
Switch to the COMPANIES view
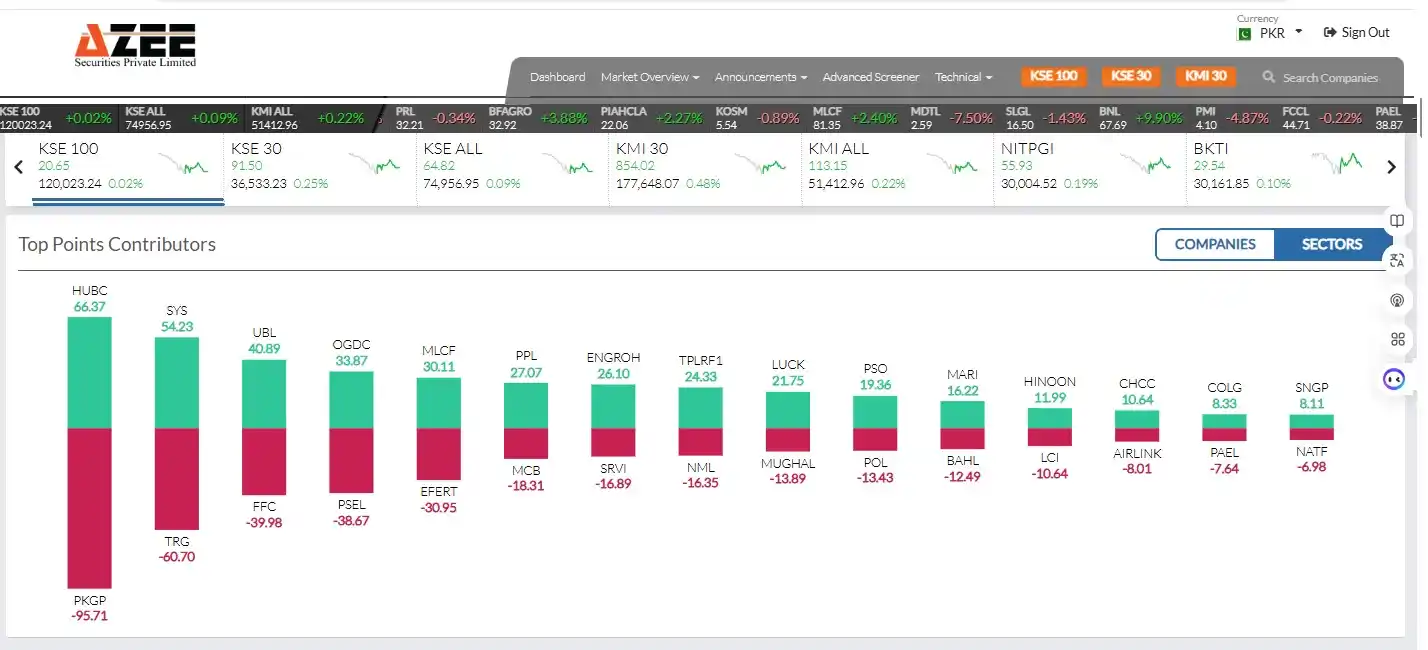pos(1215,244)
